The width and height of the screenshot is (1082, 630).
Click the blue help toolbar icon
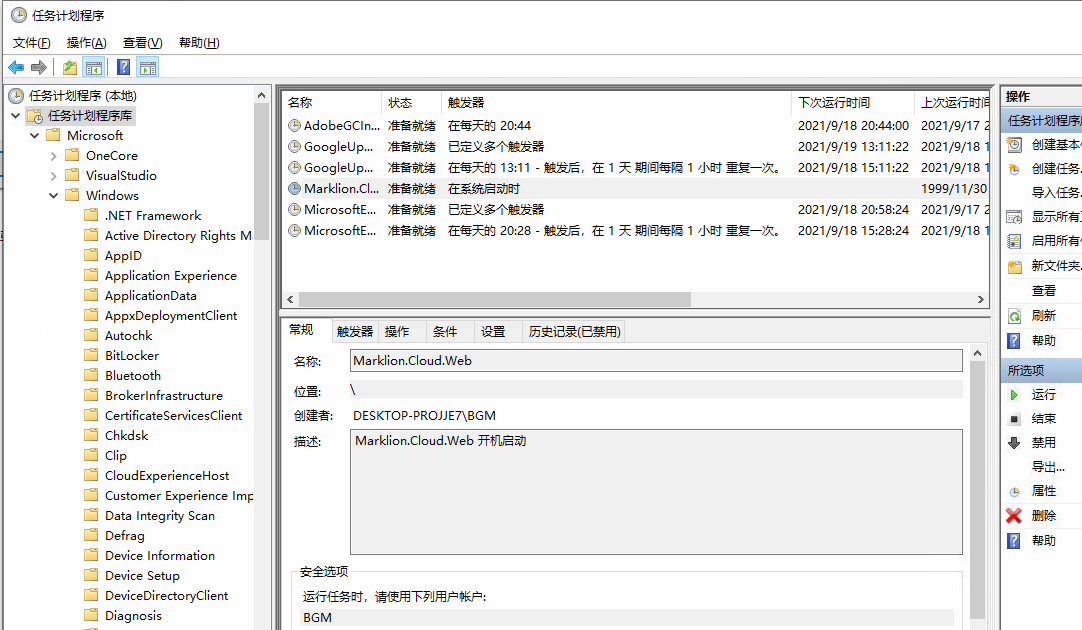click(x=123, y=67)
